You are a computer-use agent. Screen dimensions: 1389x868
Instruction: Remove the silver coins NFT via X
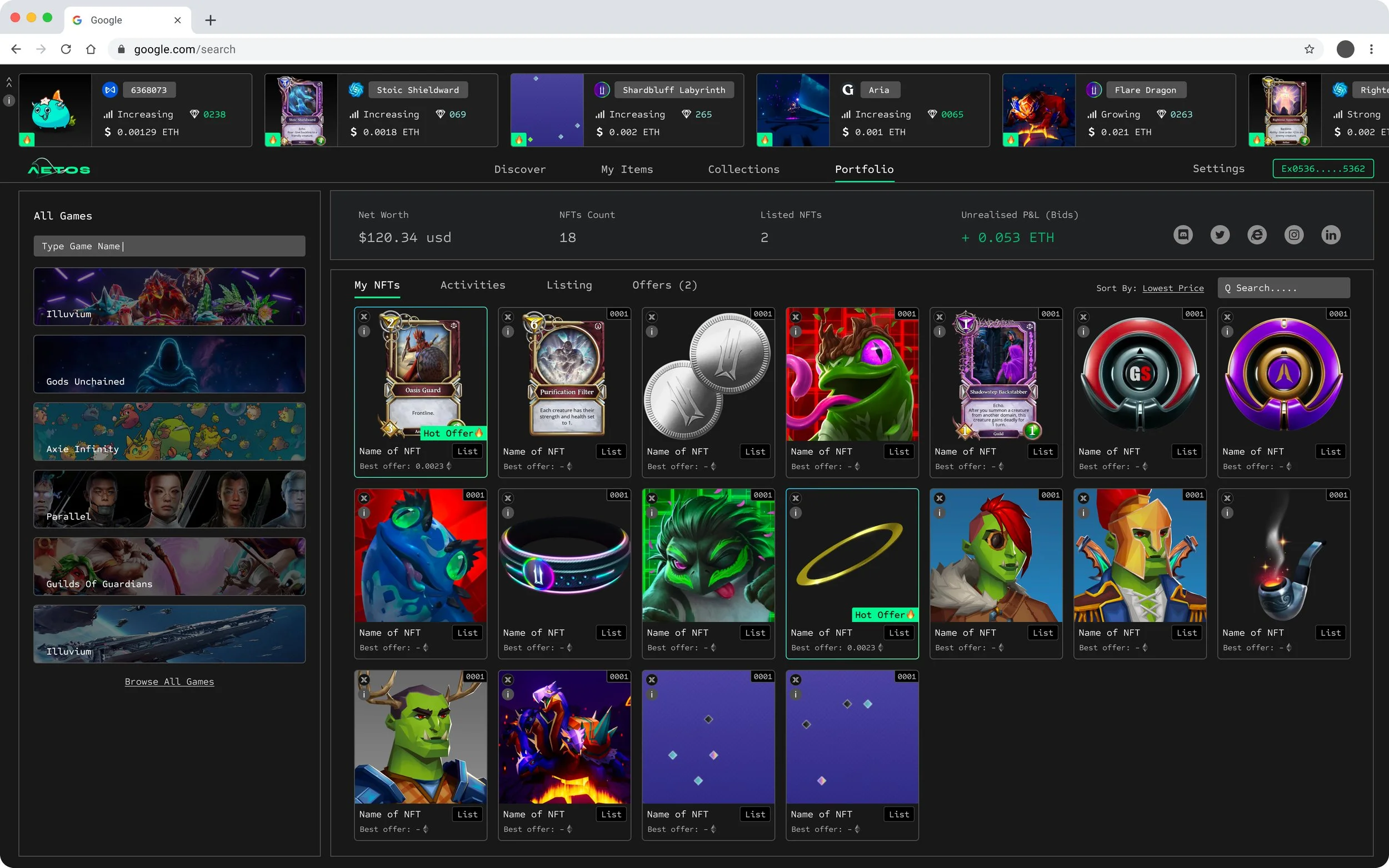(652, 317)
